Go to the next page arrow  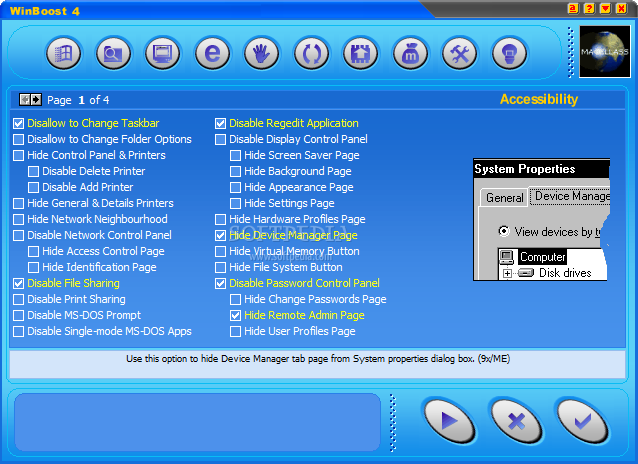tap(36, 100)
